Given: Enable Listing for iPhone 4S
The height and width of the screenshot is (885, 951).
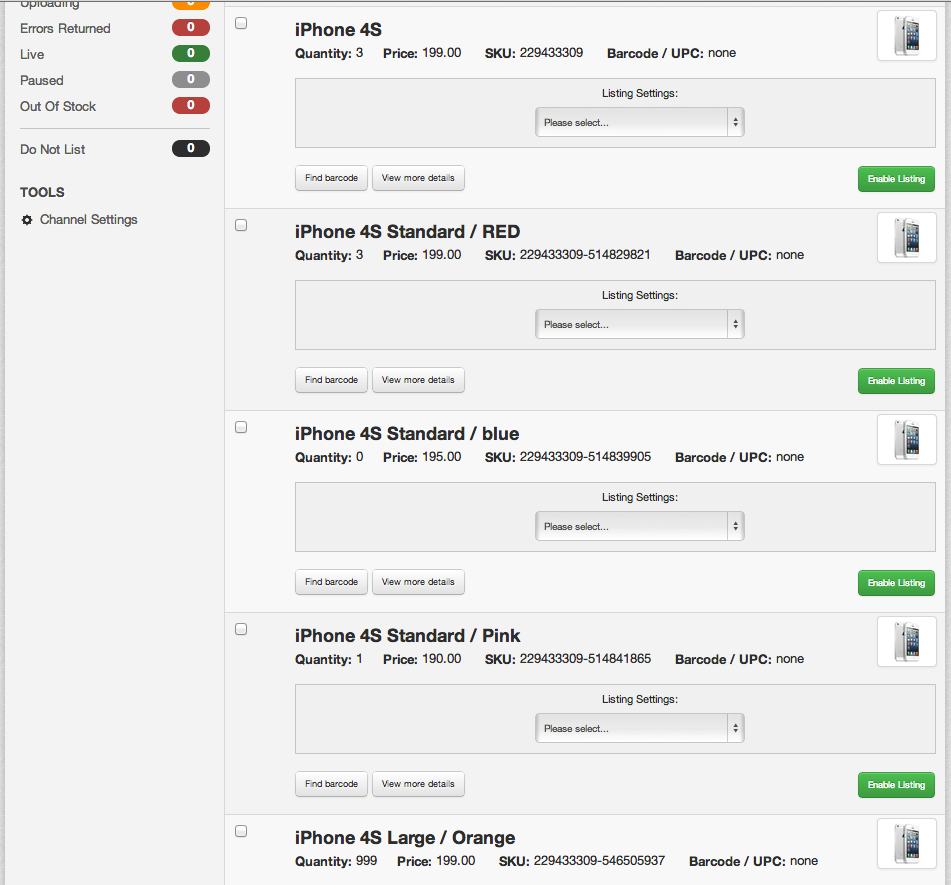Looking at the screenshot, I should pos(896,179).
